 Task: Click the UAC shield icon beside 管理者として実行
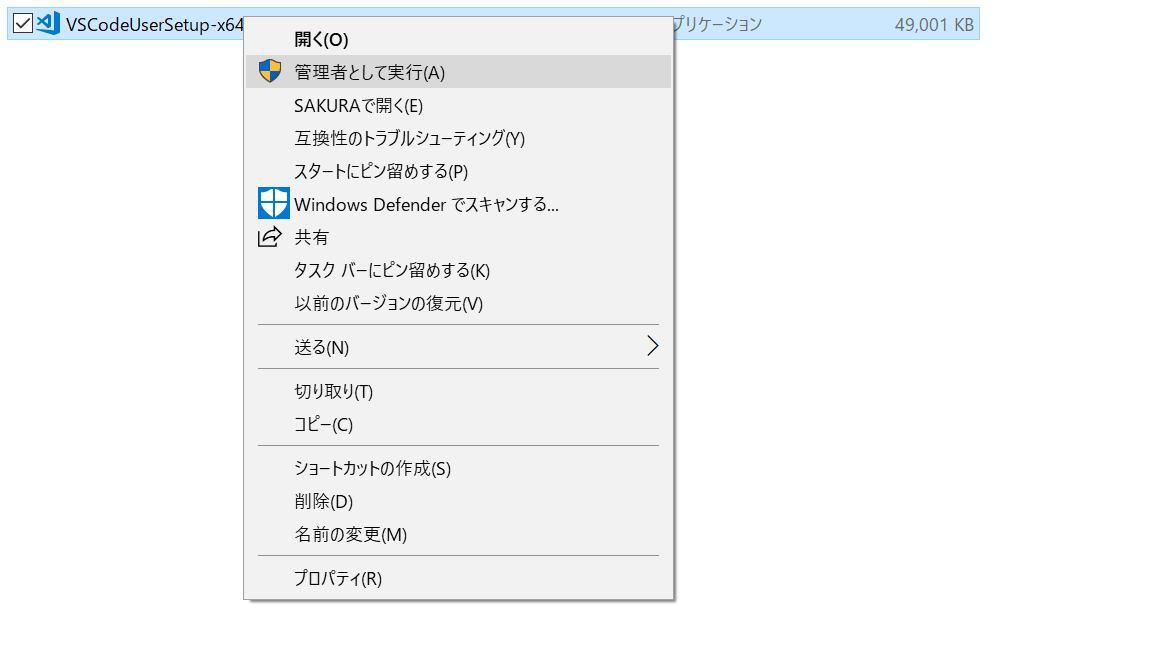click(270, 71)
